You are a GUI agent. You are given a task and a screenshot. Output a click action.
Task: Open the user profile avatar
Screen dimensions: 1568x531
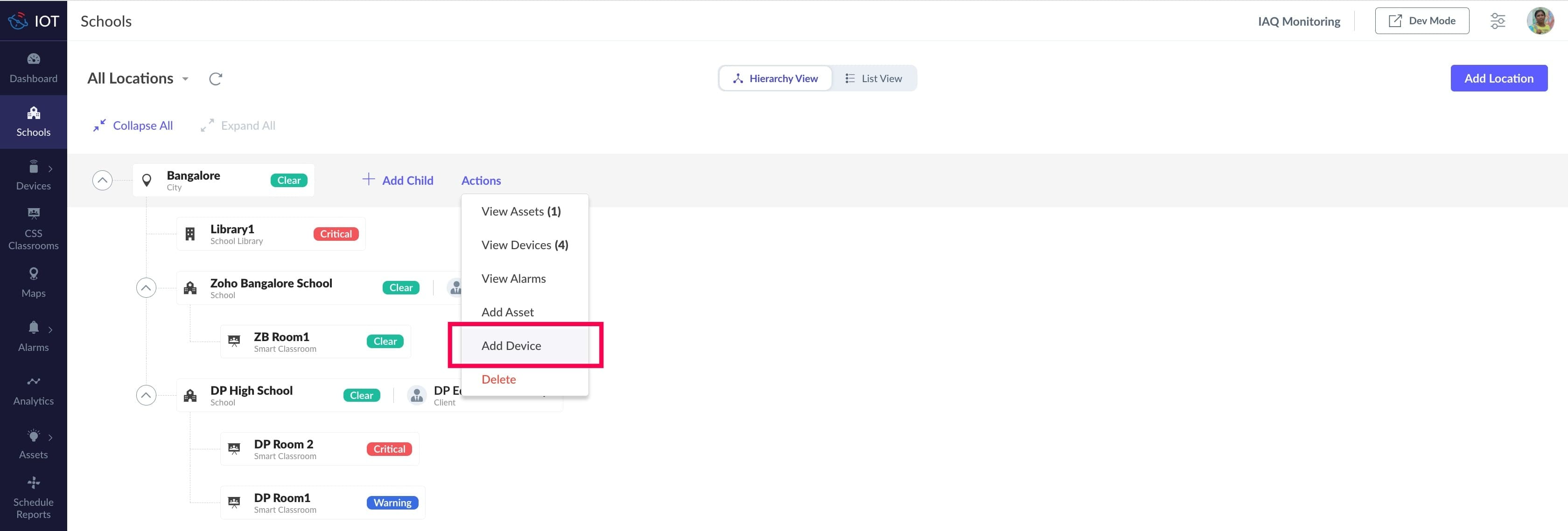[x=1540, y=21]
